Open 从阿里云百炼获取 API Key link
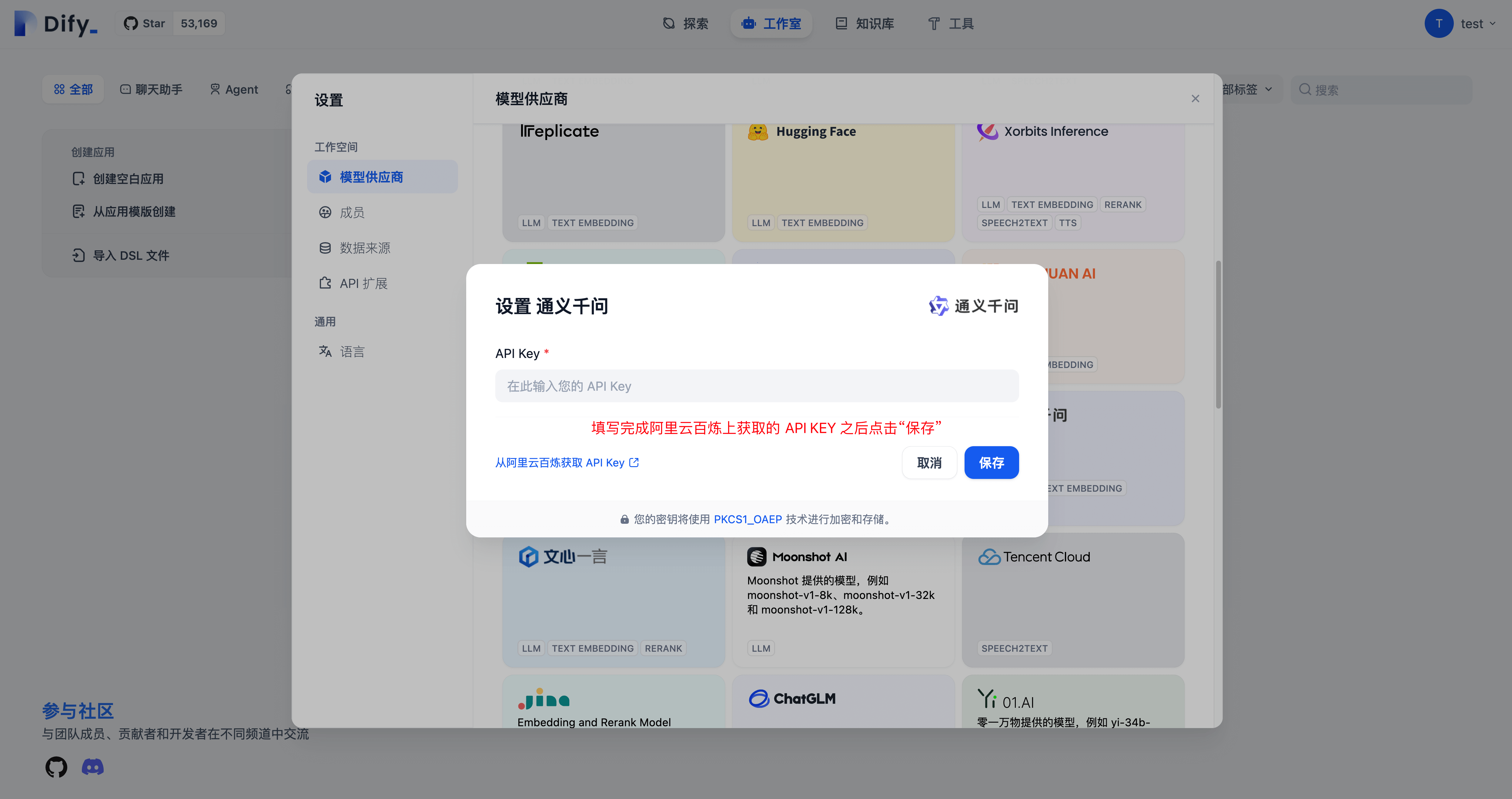This screenshot has height=799, width=1512. tap(567, 463)
